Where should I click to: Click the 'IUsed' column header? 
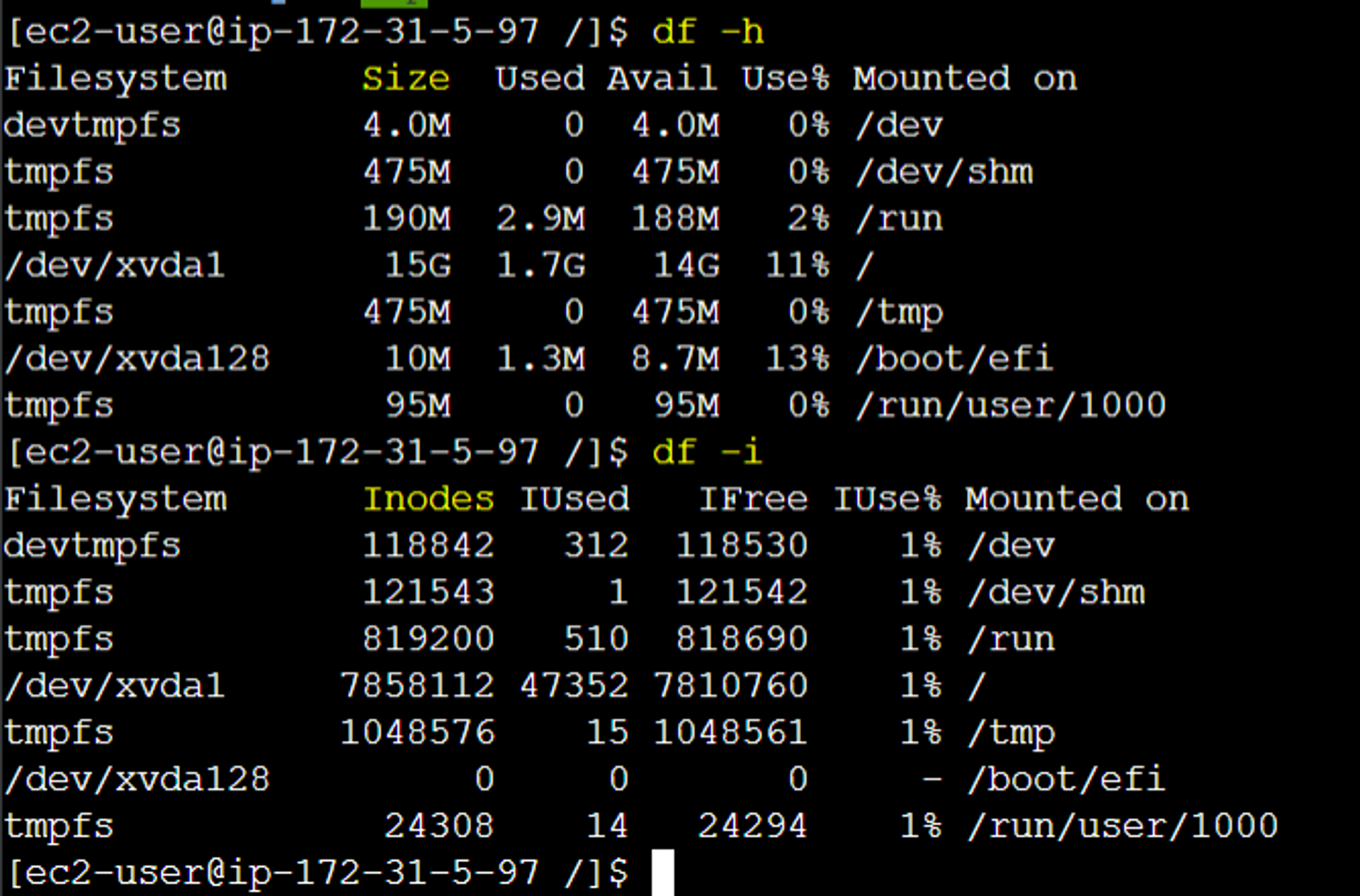coord(574,499)
